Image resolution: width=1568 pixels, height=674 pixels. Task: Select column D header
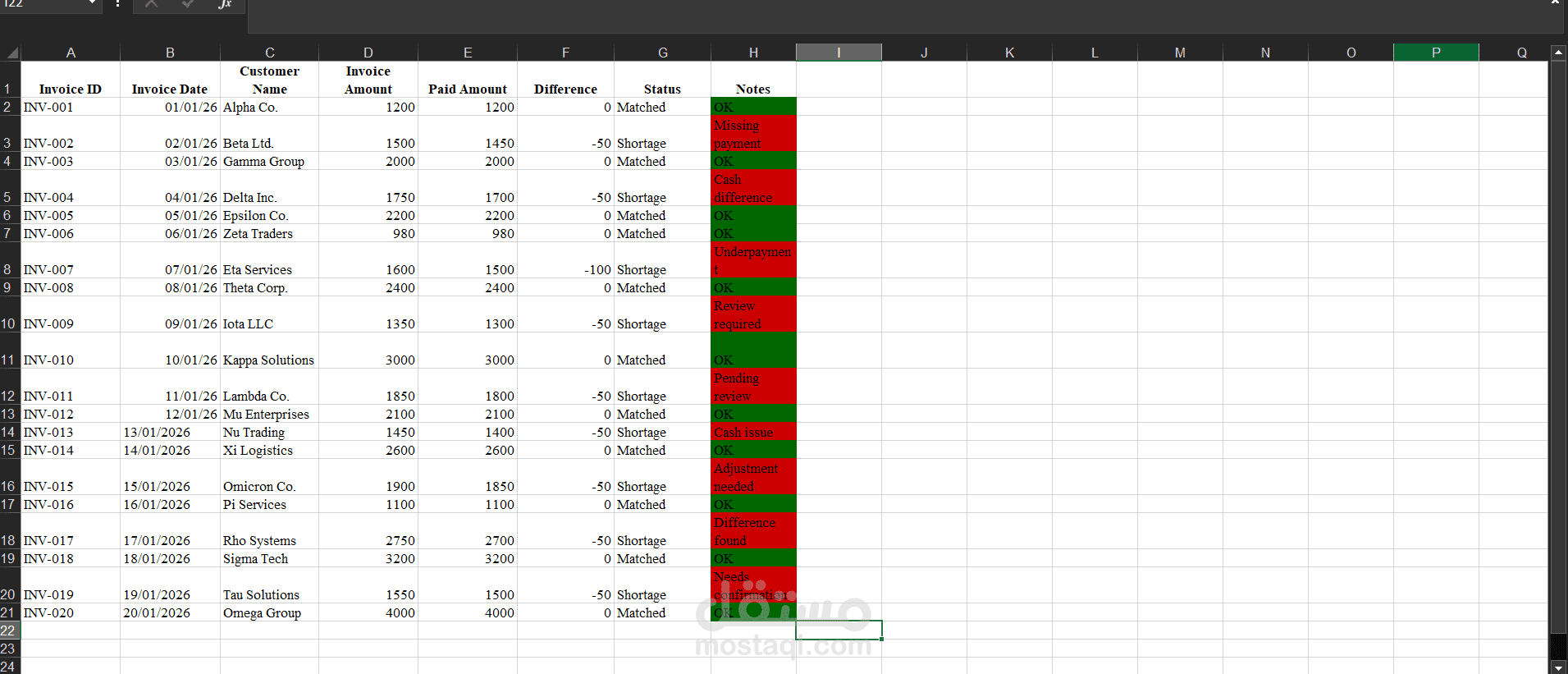(368, 53)
